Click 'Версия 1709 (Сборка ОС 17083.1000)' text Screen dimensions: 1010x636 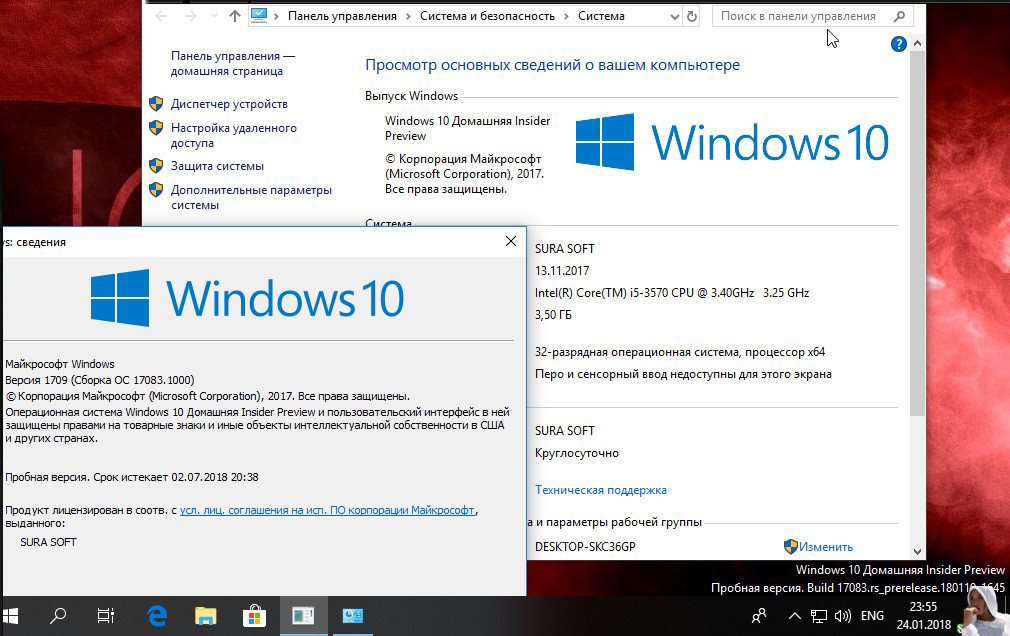click(x=100, y=380)
